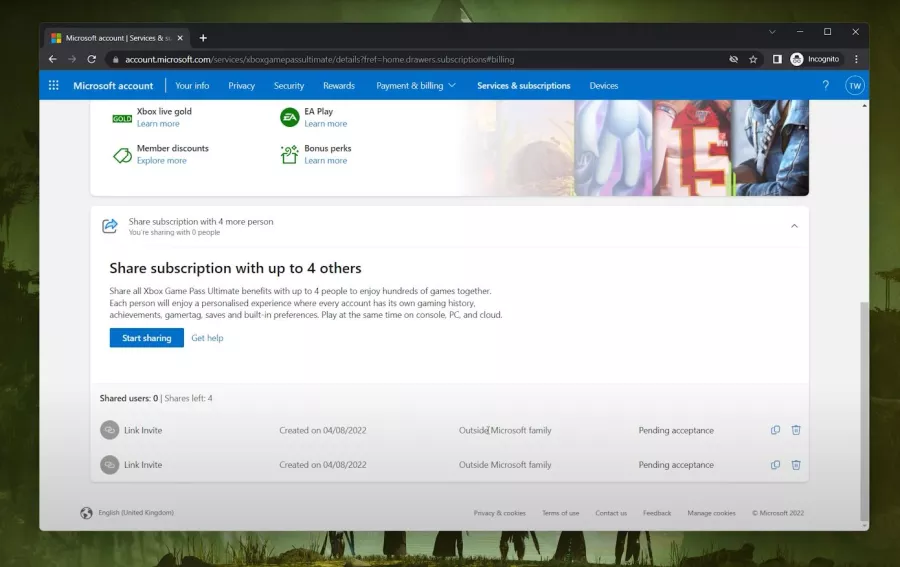The image size is (900, 567).
Task: Copy the first Link Invite link
Action: coord(775,430)
